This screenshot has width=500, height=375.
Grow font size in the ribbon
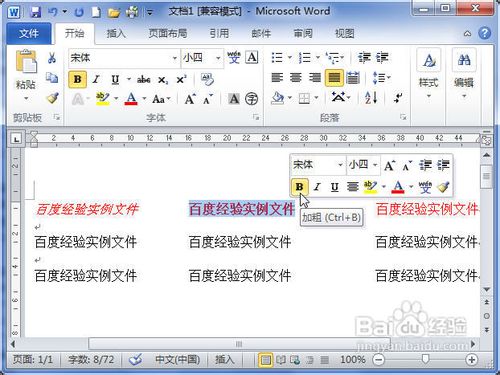190,99
